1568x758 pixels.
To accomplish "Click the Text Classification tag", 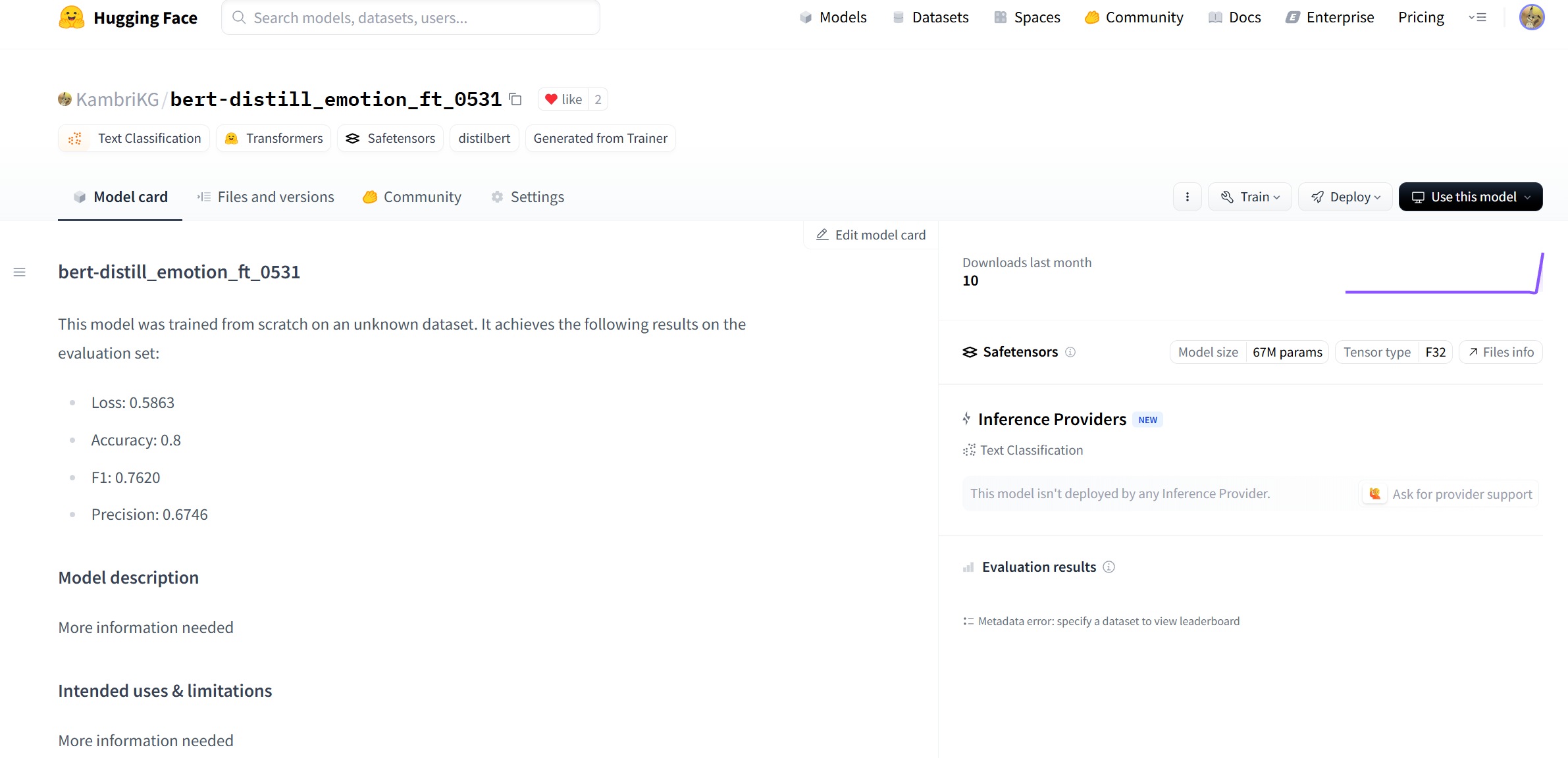I will [134, 138].
